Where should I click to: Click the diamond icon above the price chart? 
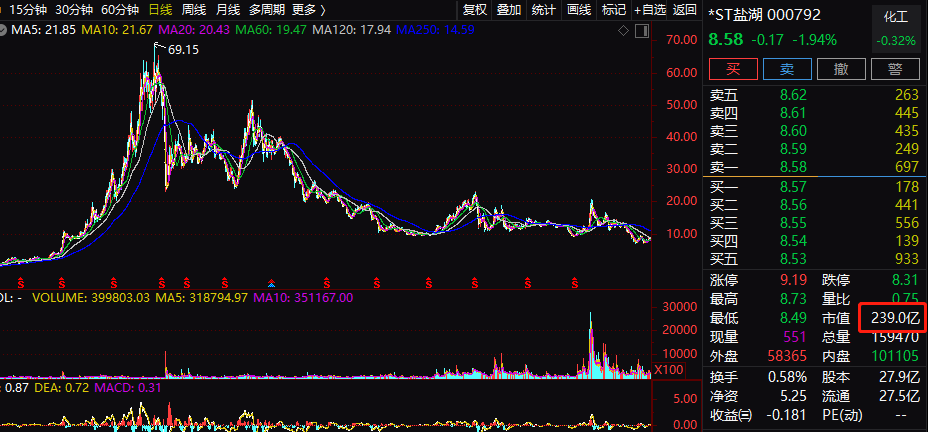(x=624, y=30)
